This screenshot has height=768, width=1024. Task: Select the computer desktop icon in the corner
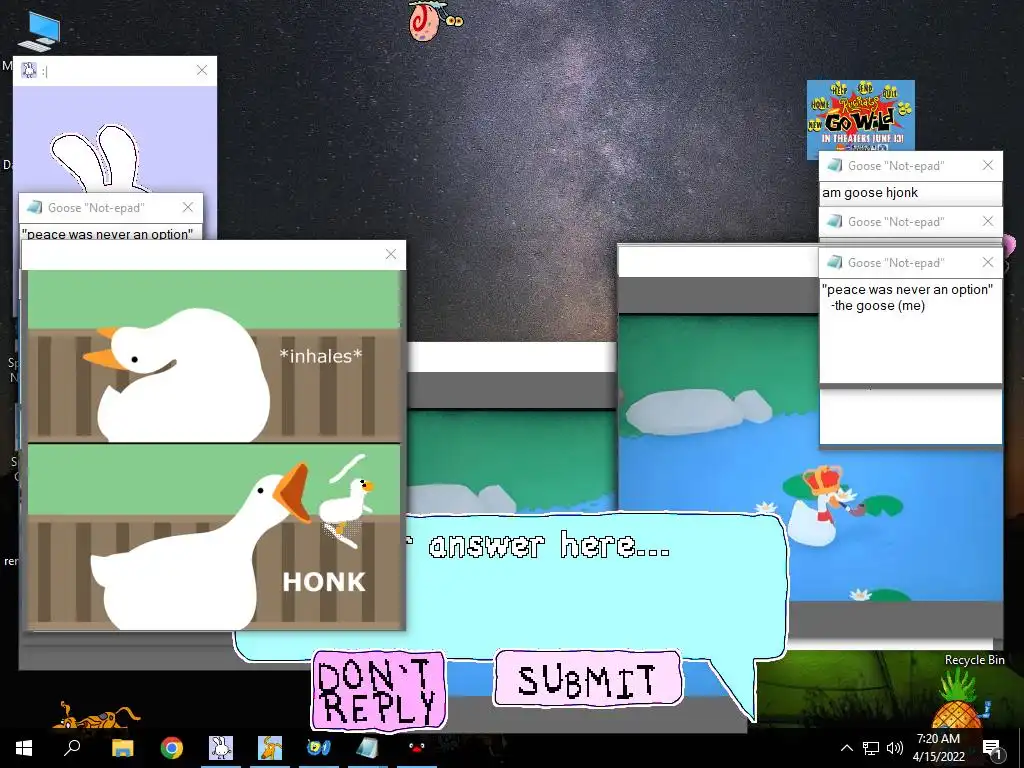tap(39, 31)
